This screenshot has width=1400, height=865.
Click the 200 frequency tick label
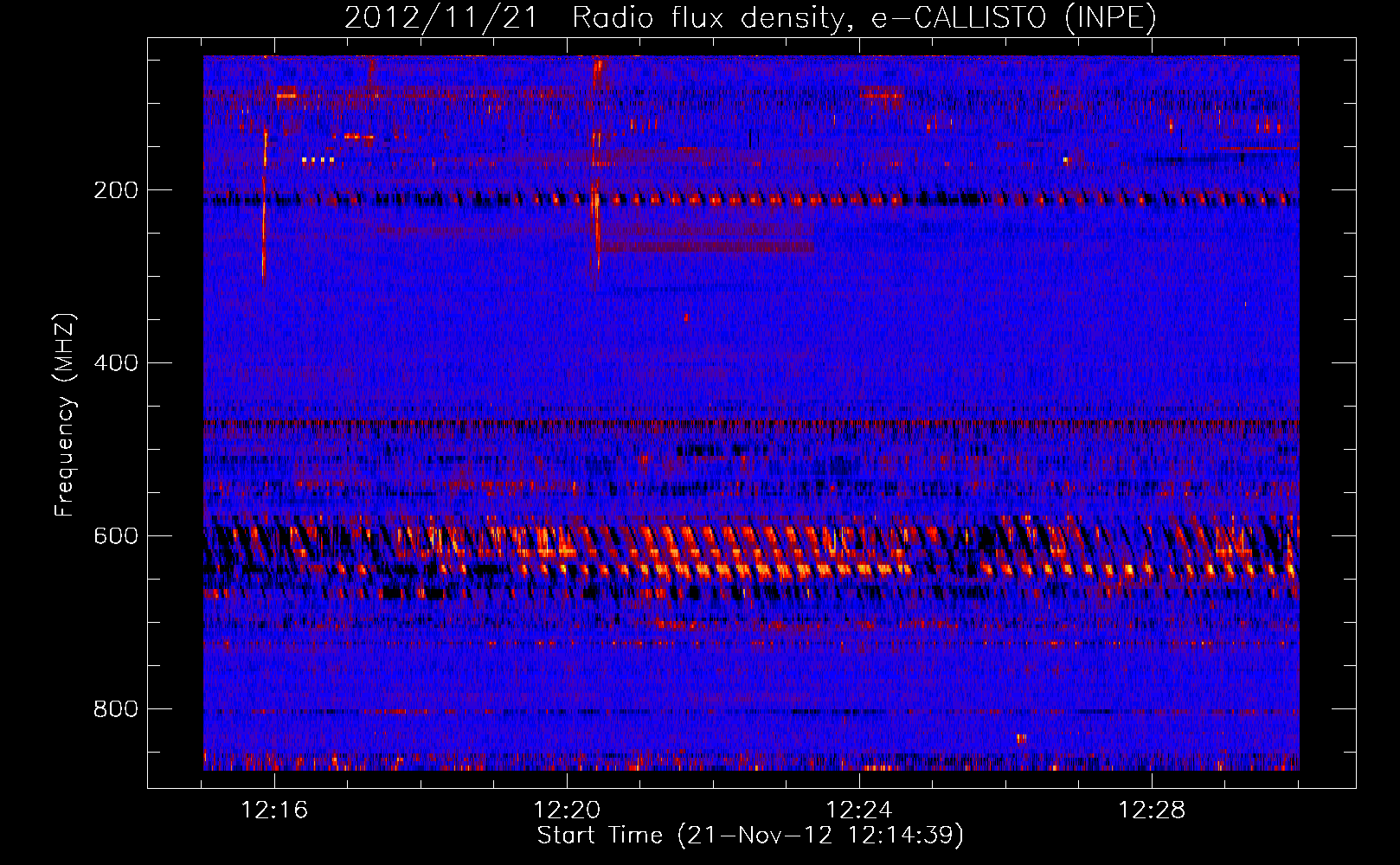pos(116,190)
